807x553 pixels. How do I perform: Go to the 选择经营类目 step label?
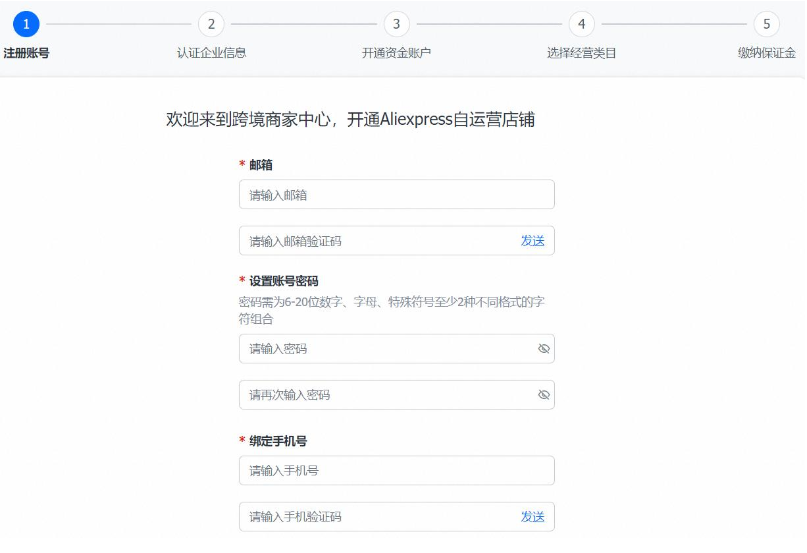pyautogui.click(x=581, y=53)
